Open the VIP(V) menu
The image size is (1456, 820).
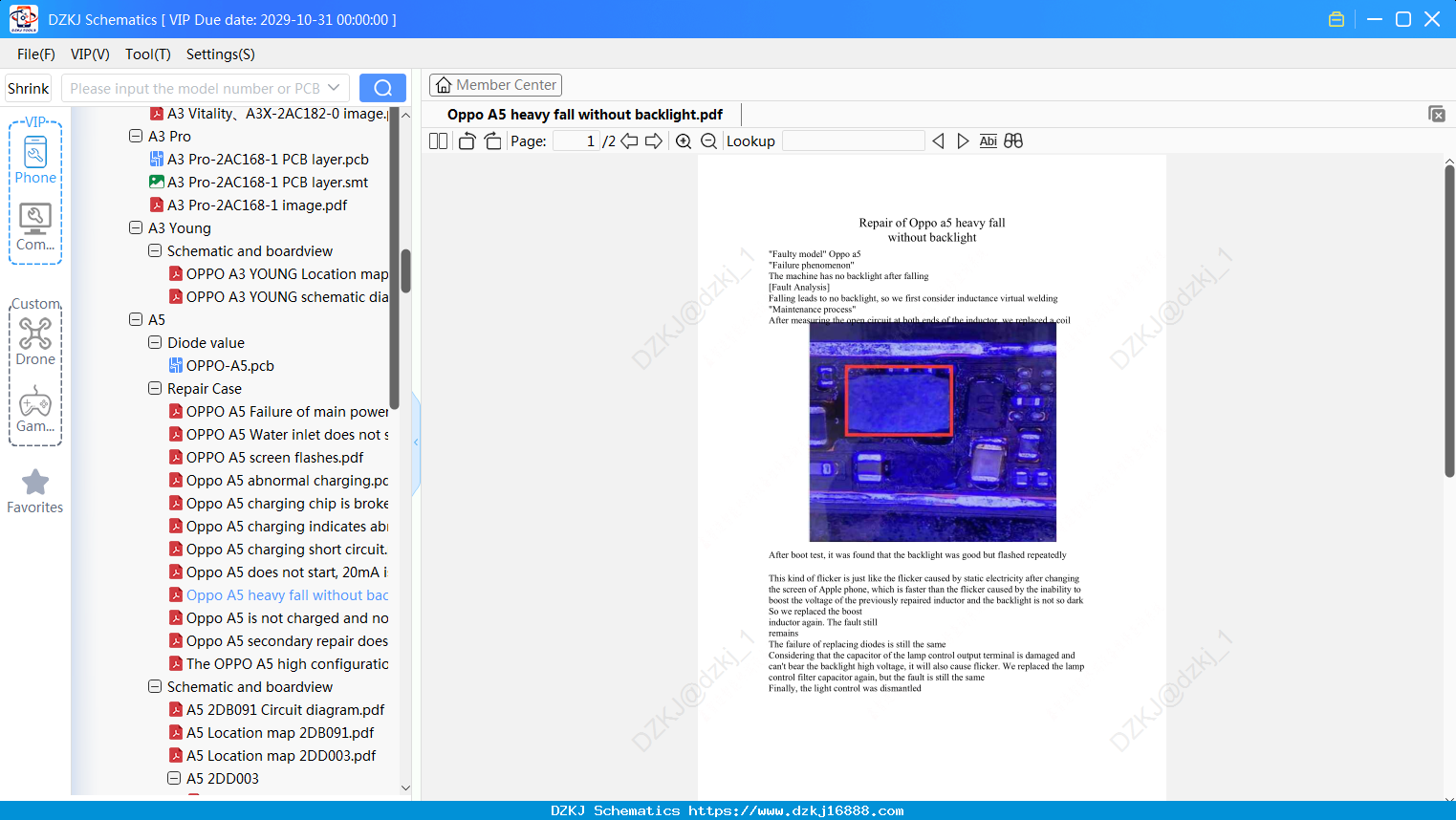tap(90, 54)
